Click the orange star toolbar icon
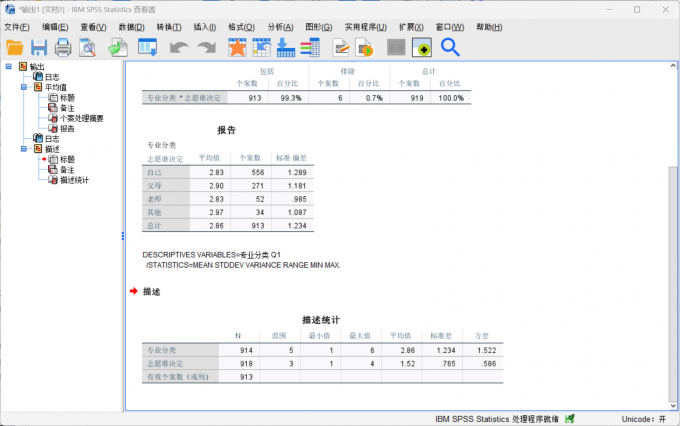The width and height of the screenshot is (680, 426). (x=237, y=47)
